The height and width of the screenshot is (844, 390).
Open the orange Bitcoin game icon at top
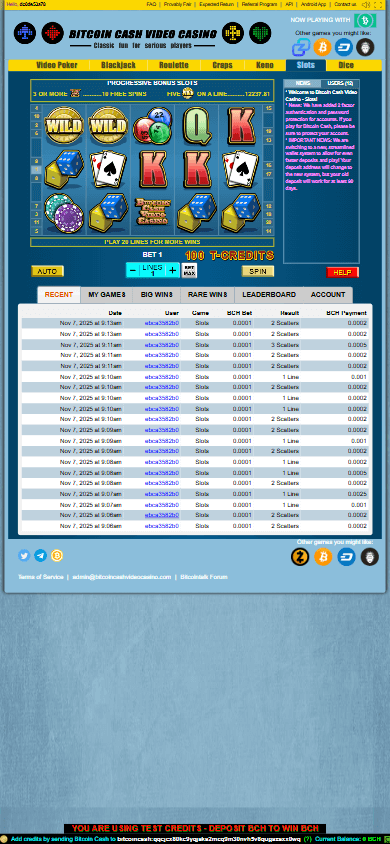pos(322,47)
